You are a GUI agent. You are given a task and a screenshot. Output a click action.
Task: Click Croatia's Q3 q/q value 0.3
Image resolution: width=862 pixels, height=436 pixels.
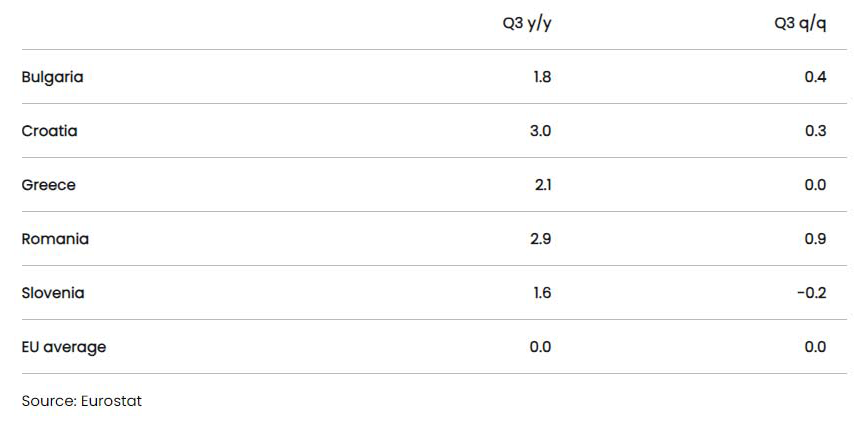[x=815, y=131]
